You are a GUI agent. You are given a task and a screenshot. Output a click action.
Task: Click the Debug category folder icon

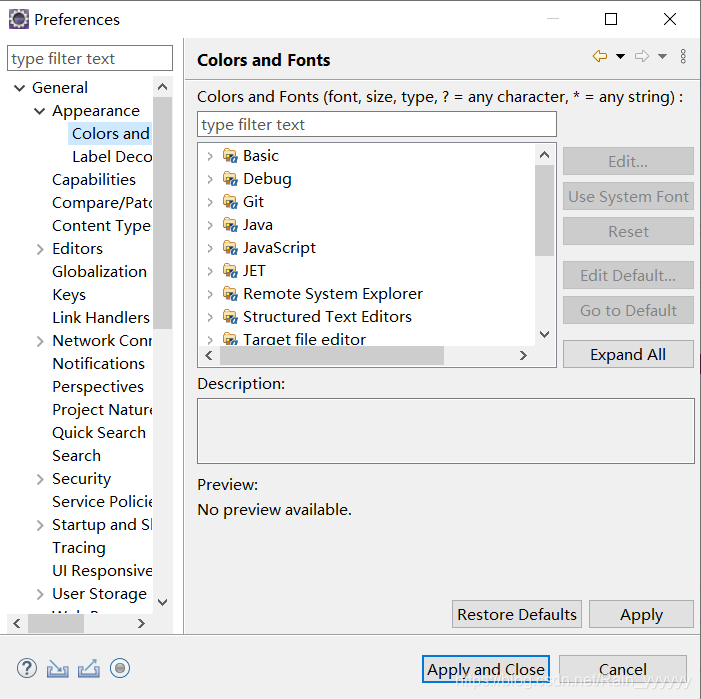pos(230,179)
